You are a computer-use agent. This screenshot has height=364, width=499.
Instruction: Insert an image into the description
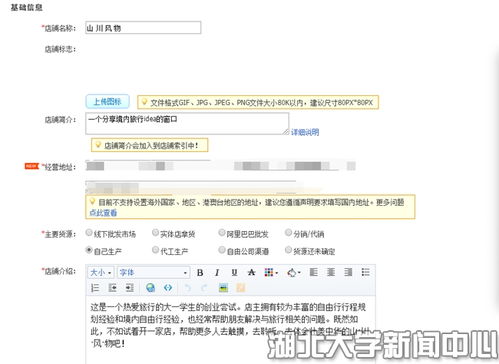(x=223, y=288)
